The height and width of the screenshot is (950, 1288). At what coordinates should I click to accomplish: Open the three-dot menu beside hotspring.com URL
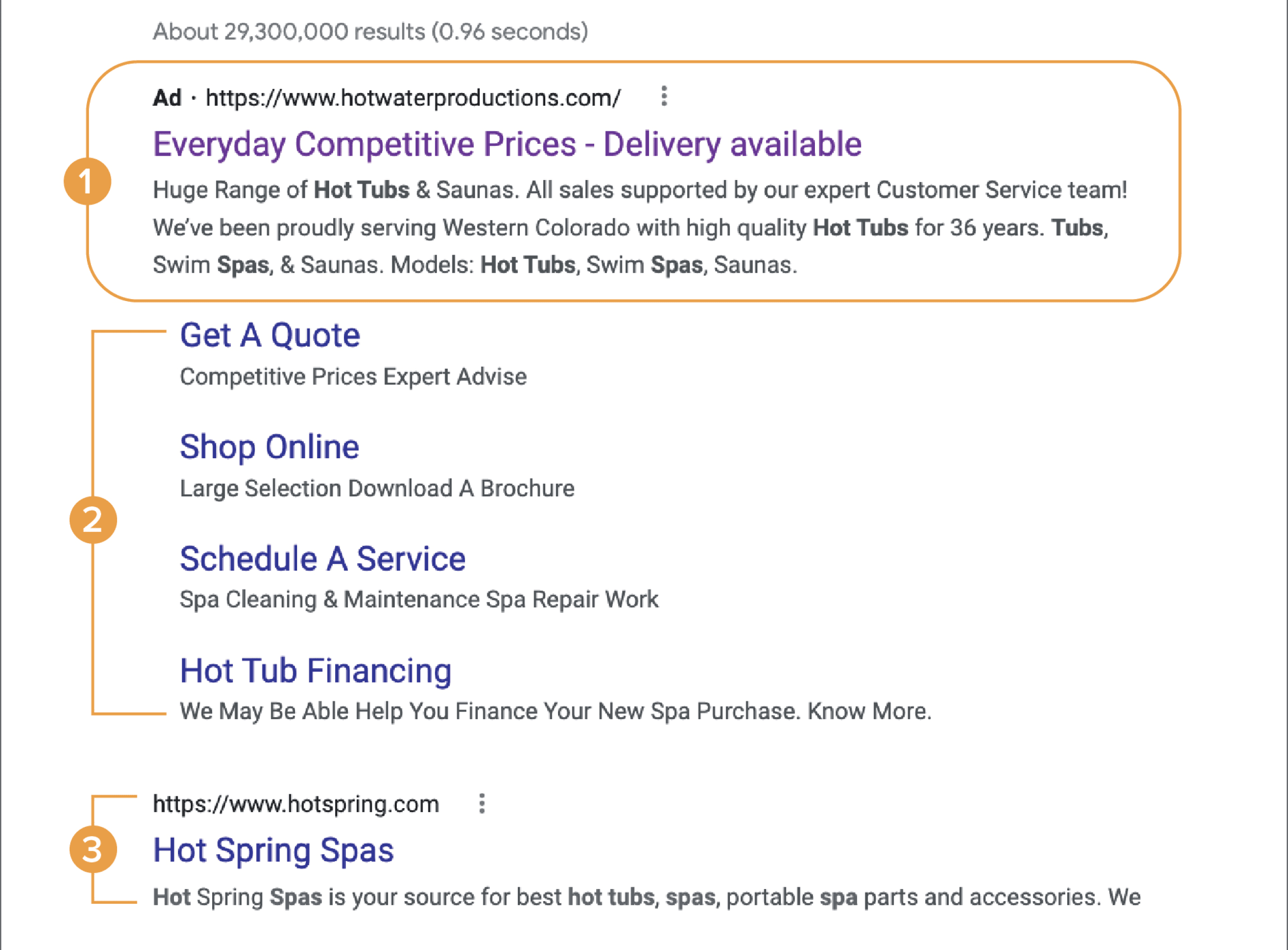click(x=482, y=804)
